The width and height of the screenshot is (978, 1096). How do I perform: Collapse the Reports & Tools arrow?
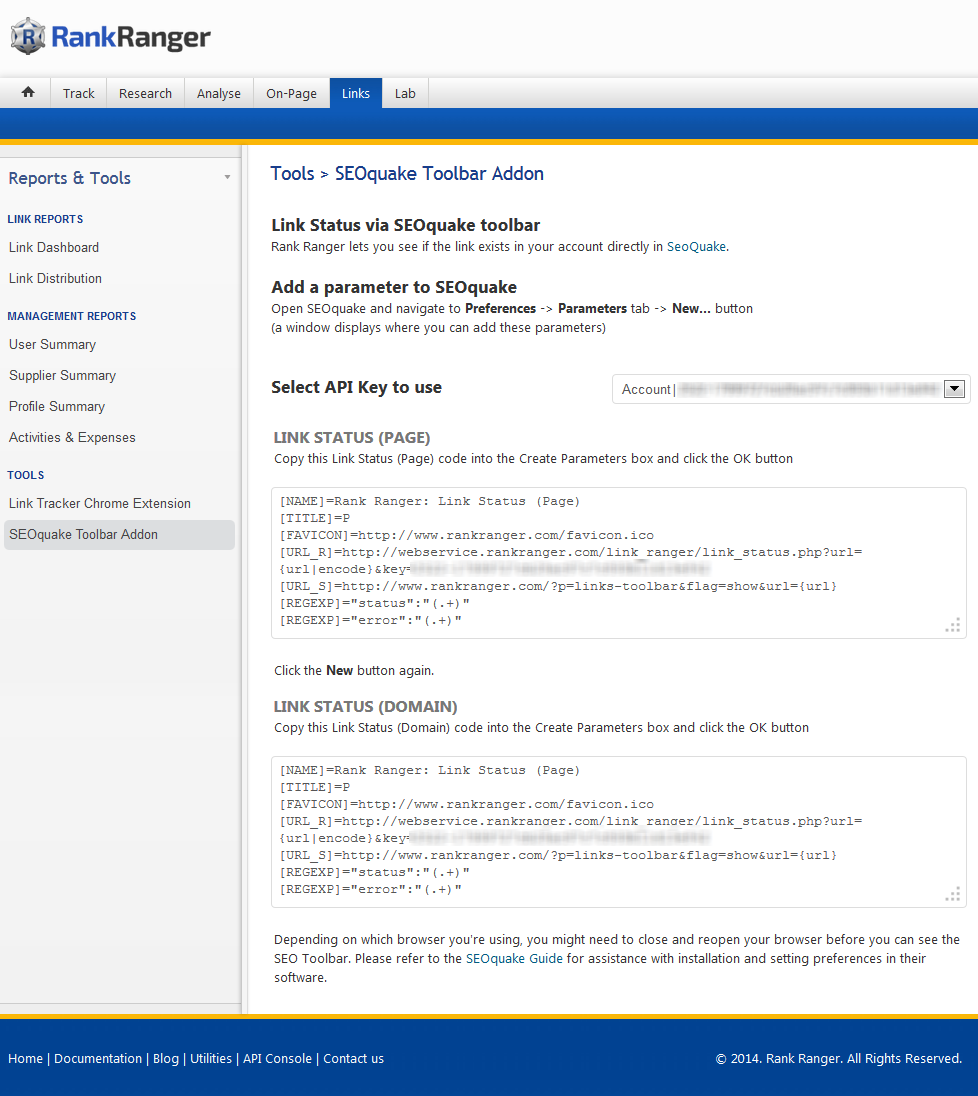227,178
